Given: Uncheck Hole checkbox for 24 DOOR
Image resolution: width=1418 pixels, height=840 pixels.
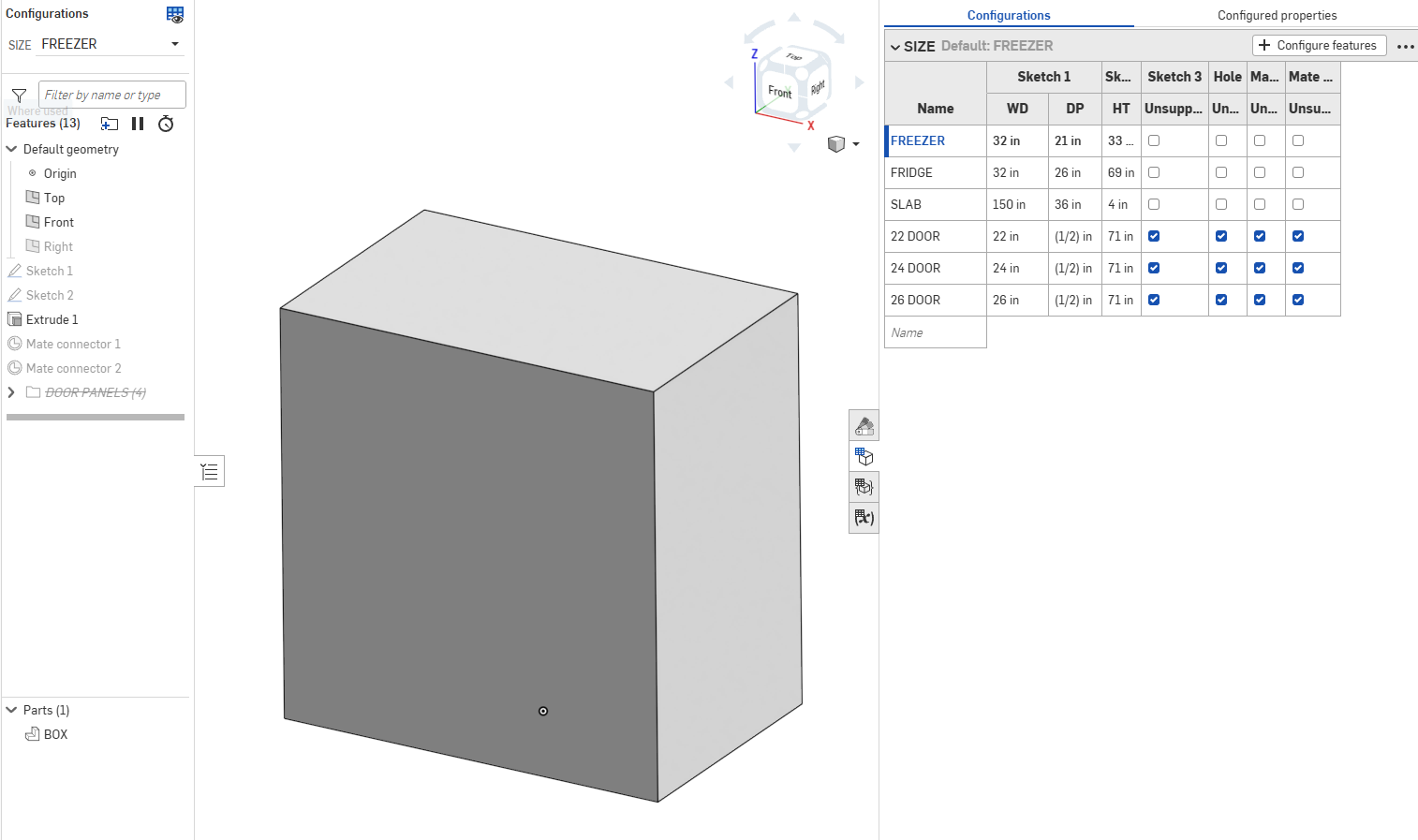Looking at the screenshot, I should tap(1221, 268).
